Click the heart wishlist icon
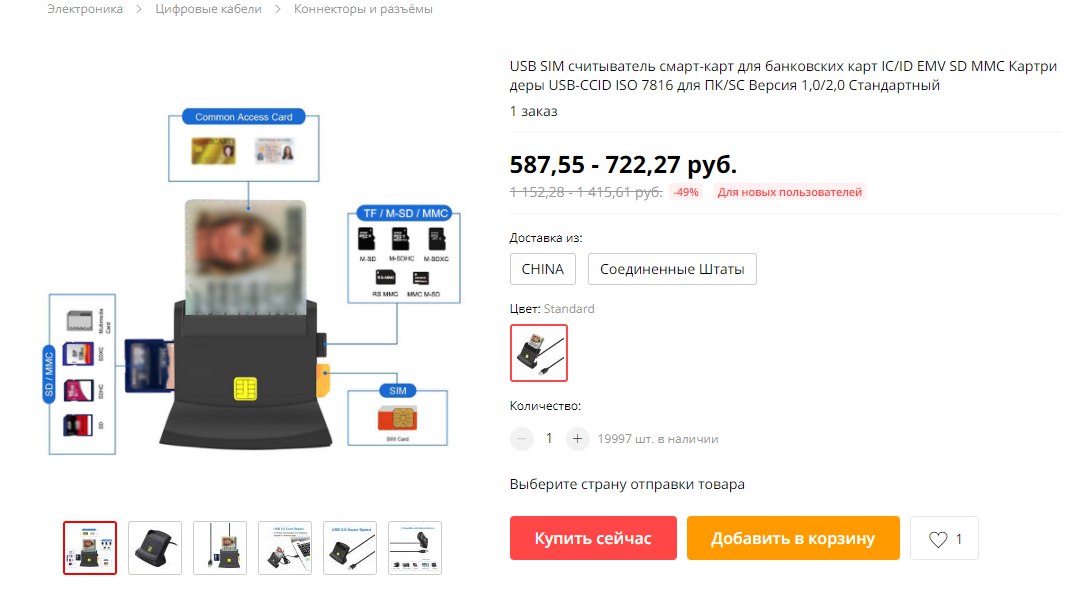The image size is (1070, 601). 938,539
